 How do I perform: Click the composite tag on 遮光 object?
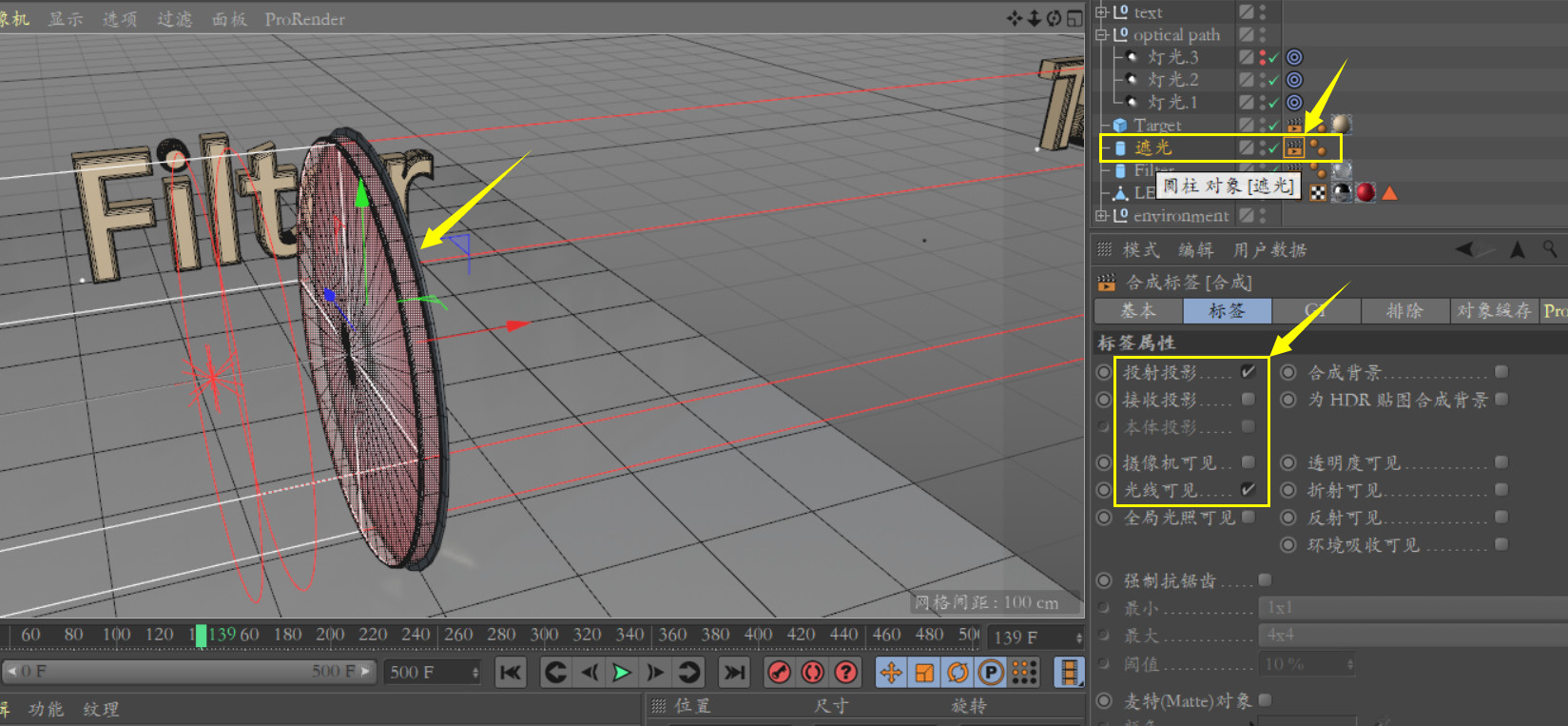click(x=1293, y=147)
